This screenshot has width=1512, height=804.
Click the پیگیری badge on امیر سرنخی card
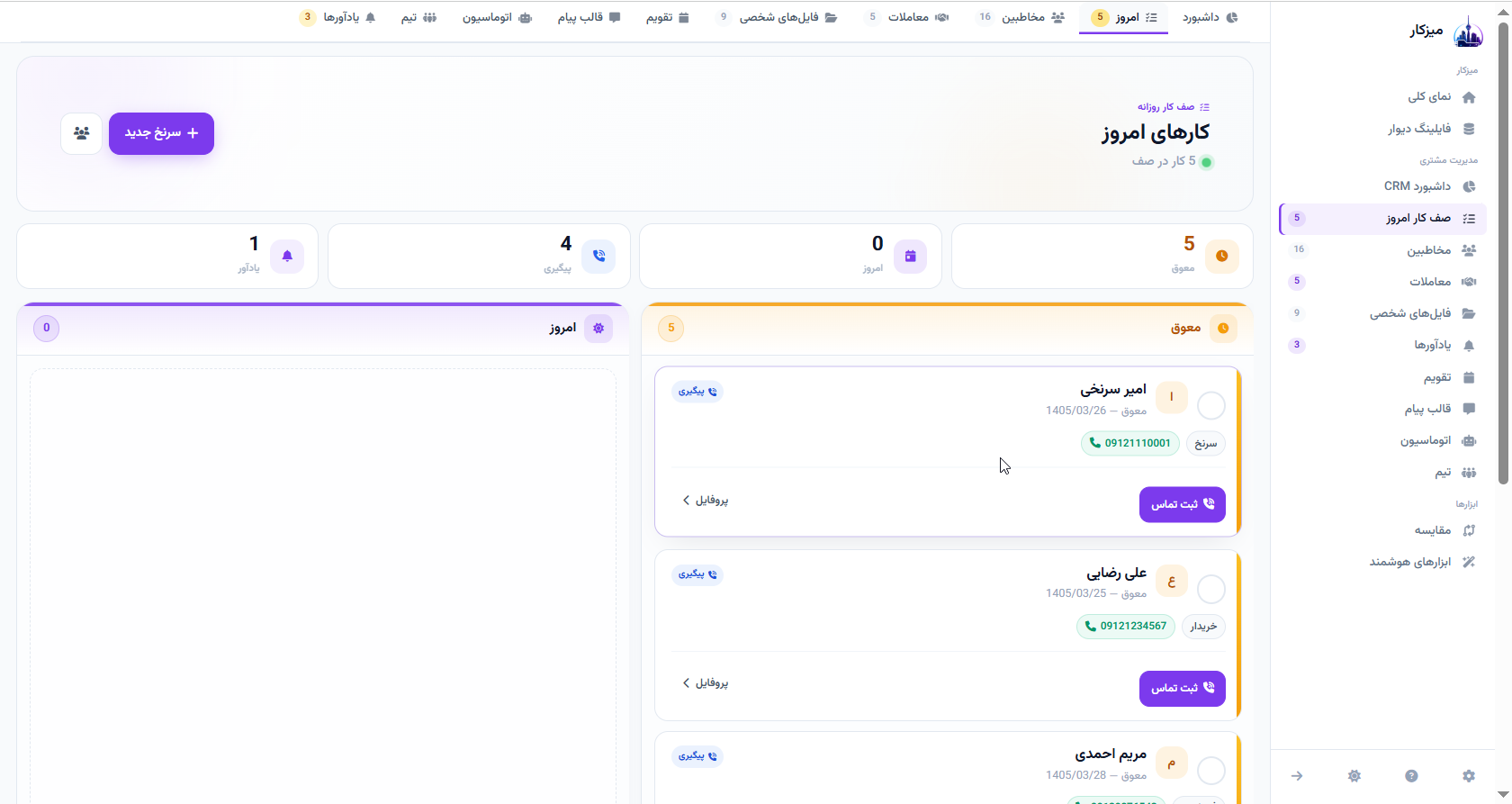tap(697, 392)
